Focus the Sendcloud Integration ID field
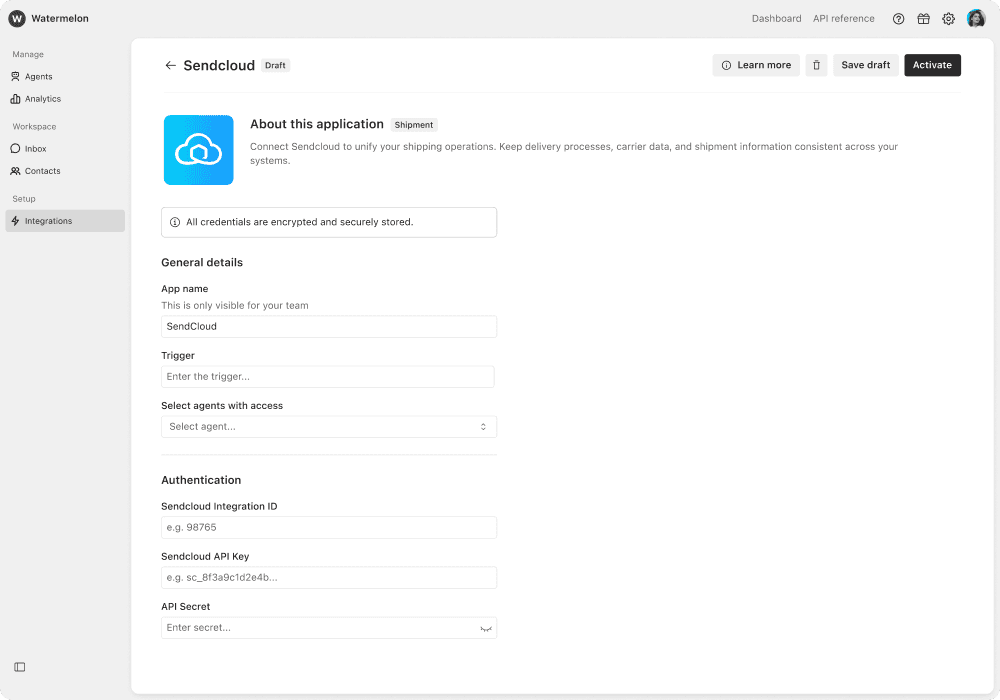 click(329, 528)
